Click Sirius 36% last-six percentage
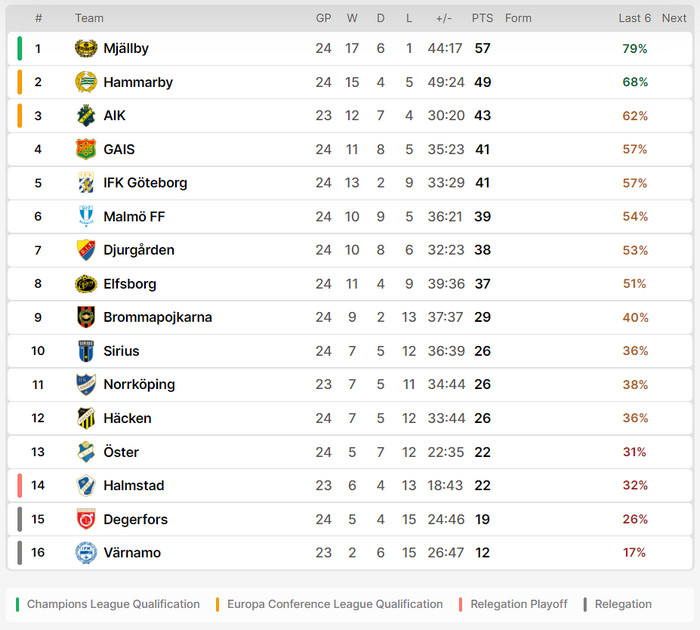The width and height of the screenshot is (700, 630). click(x=635, y=351)
